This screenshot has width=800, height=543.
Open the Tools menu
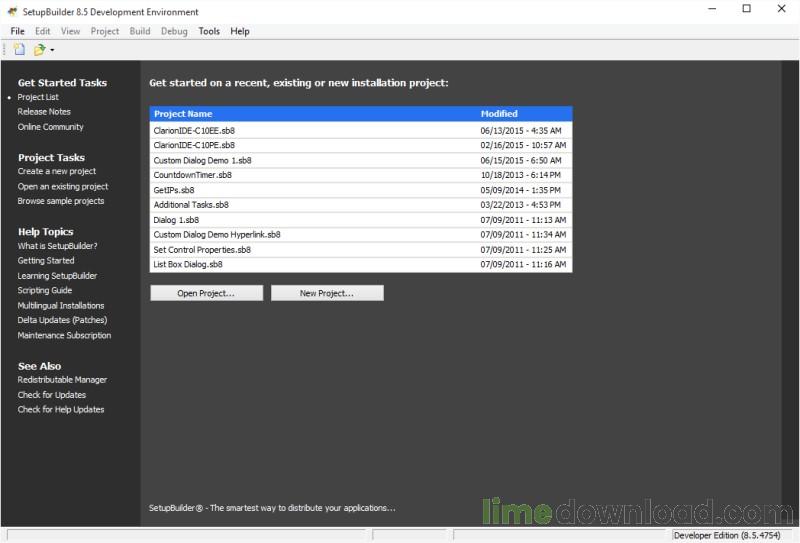click(x=209, y=31)
